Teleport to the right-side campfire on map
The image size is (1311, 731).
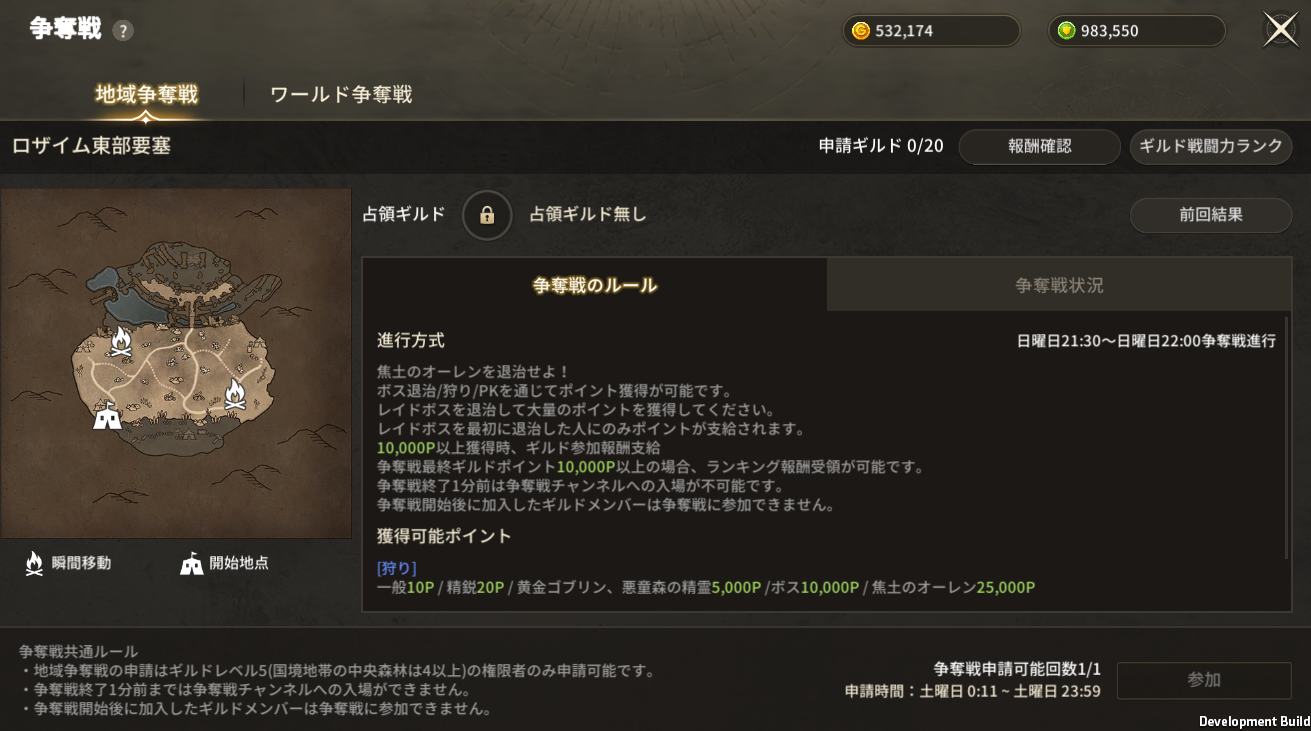[235, 394]
